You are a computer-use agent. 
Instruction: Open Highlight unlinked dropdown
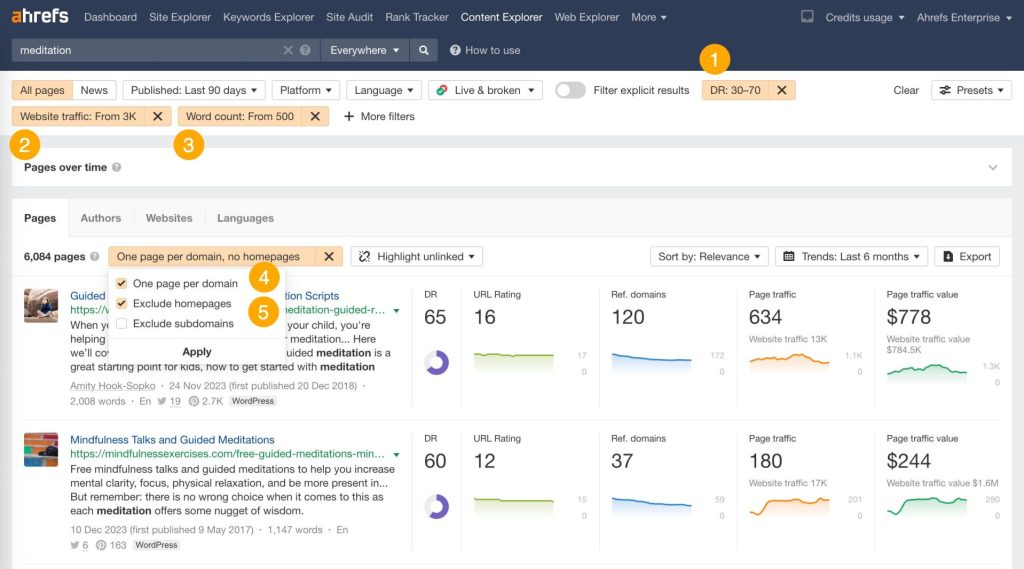click(417, 257)
